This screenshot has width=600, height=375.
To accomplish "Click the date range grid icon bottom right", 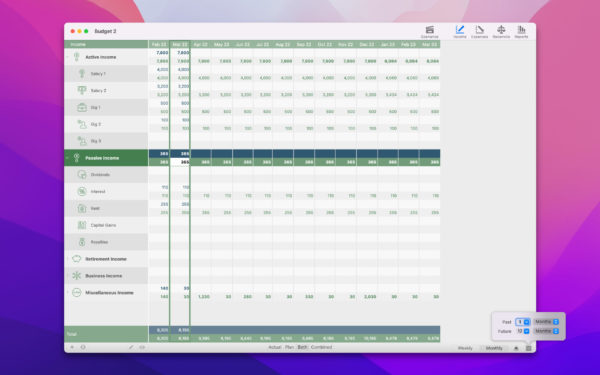I will click(x=528, y=348).
